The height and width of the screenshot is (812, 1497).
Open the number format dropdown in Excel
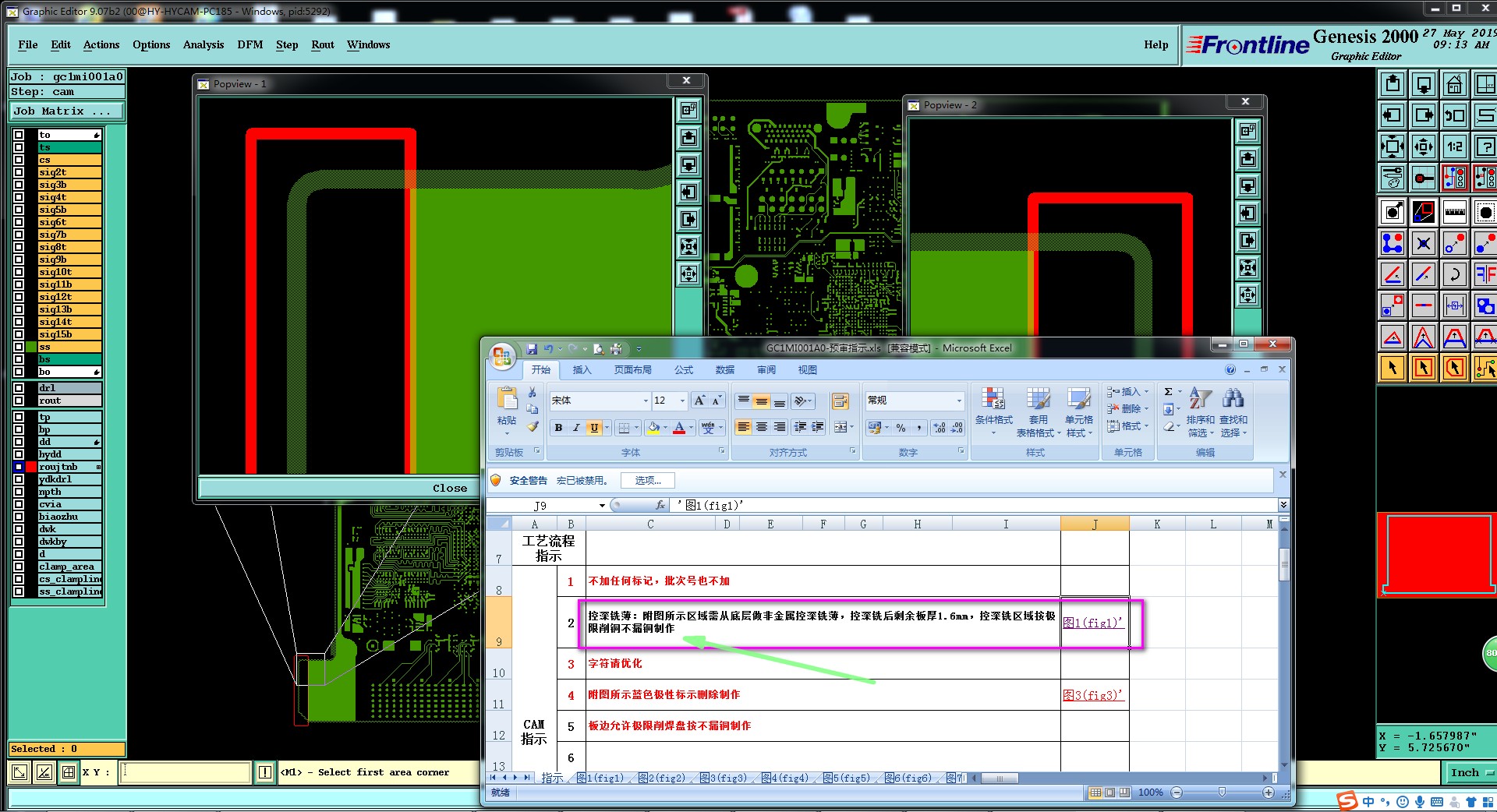tap(959, 401)
